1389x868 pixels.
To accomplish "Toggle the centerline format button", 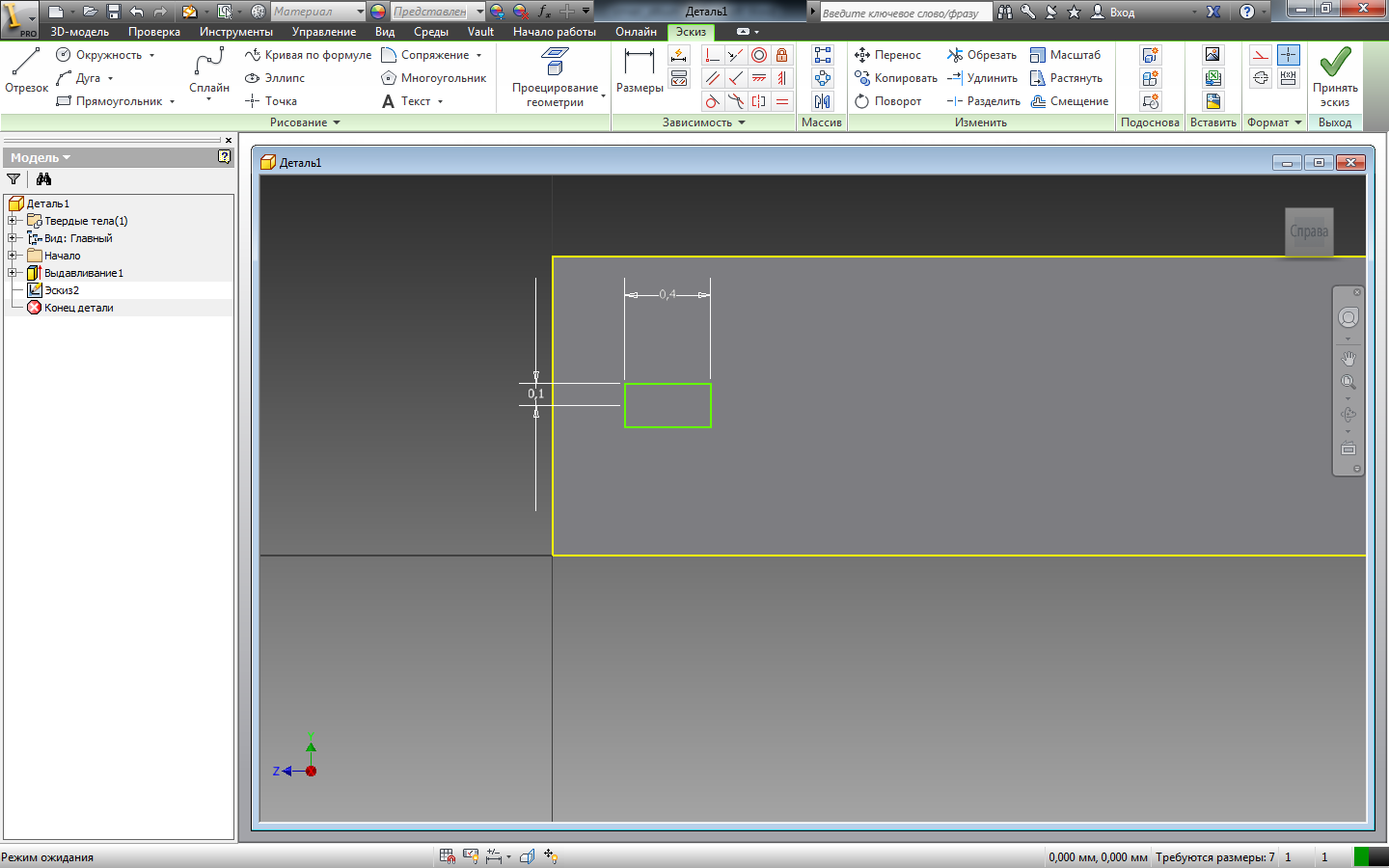I will pos(1261,78).
